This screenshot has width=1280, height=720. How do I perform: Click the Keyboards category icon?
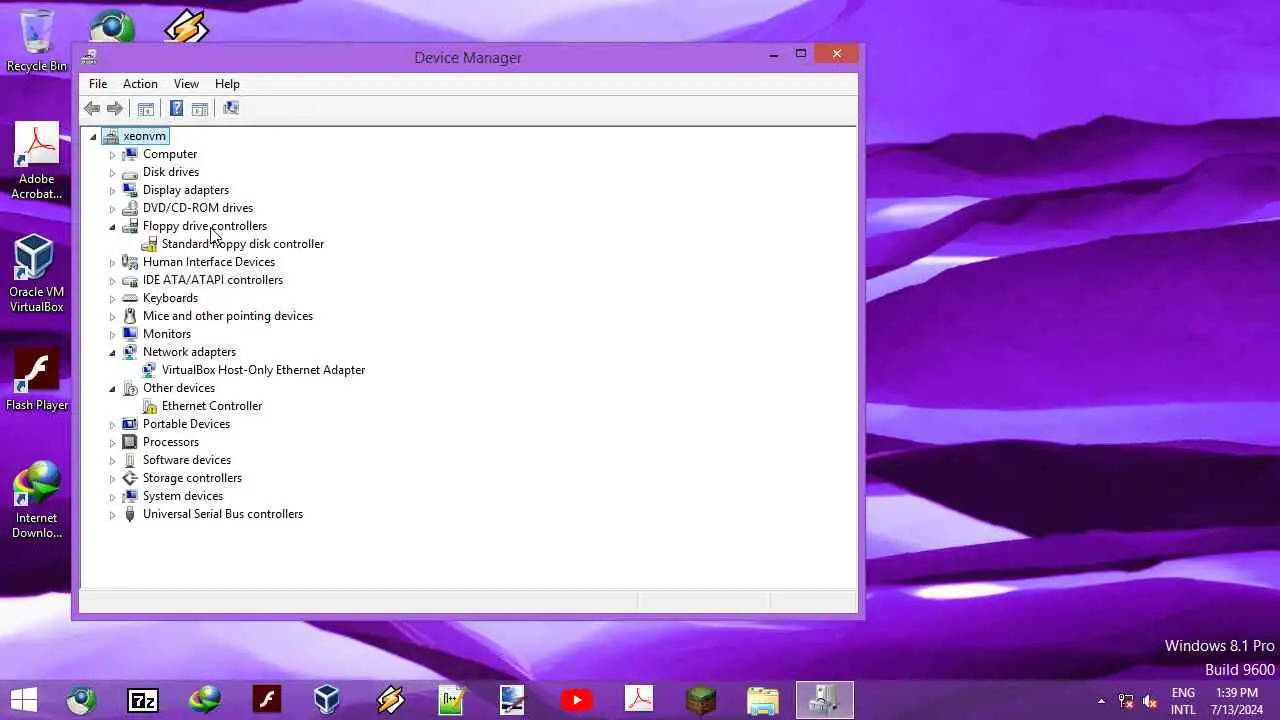pyautogui.click(x=130, y=298)
